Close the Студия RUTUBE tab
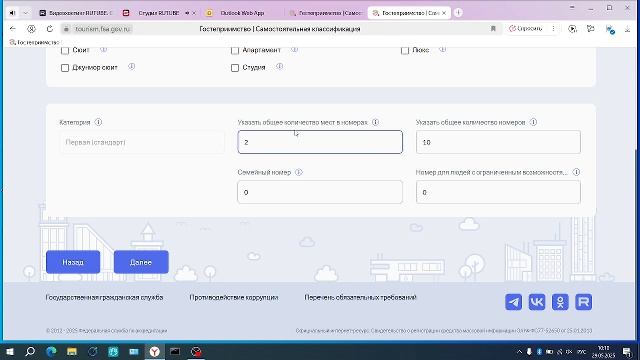640x360 pixels. (x=194, y=13)
